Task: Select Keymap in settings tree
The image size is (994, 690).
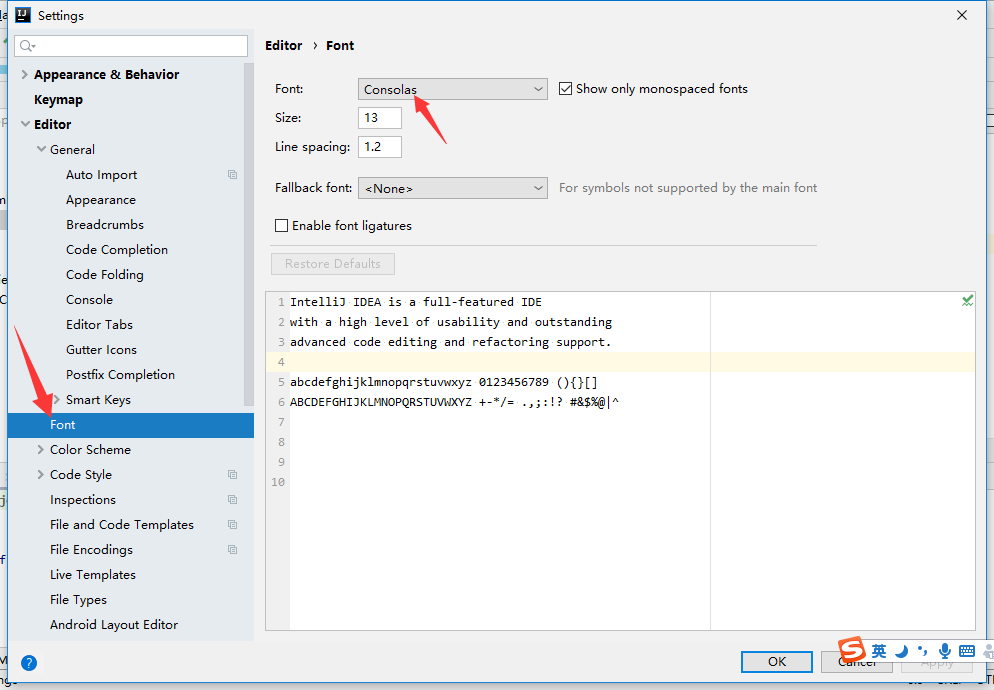Action: (58, 100)
